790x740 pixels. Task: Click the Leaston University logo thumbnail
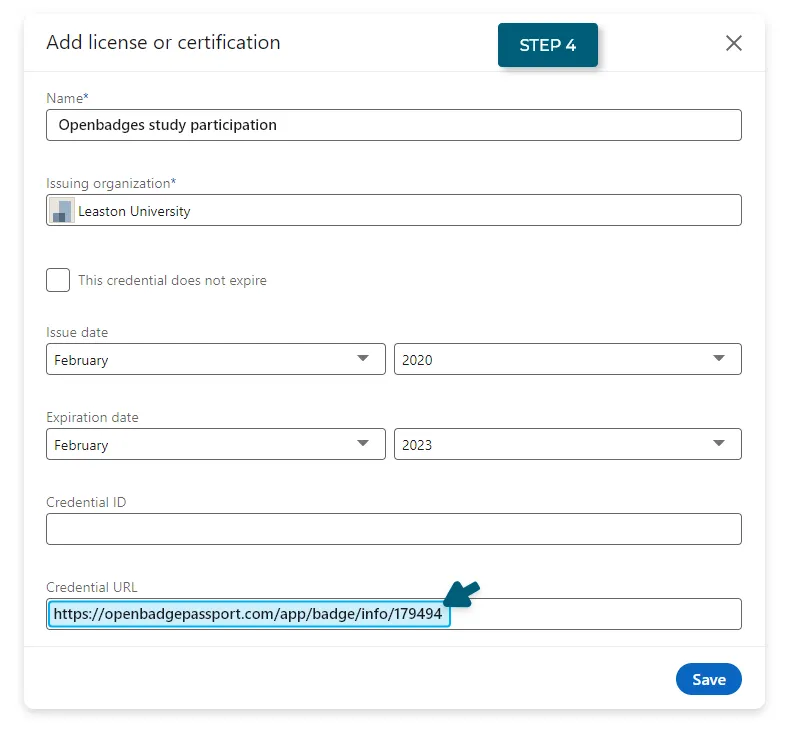[62, 211]
